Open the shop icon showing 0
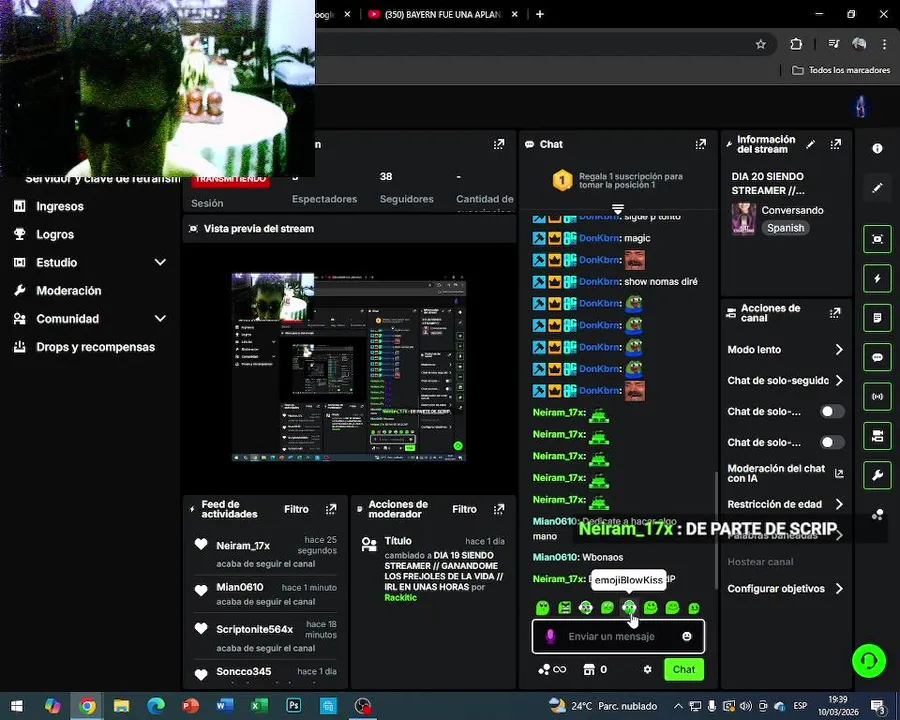This screenshot has height=720, width=900. (x=595, y=669)
